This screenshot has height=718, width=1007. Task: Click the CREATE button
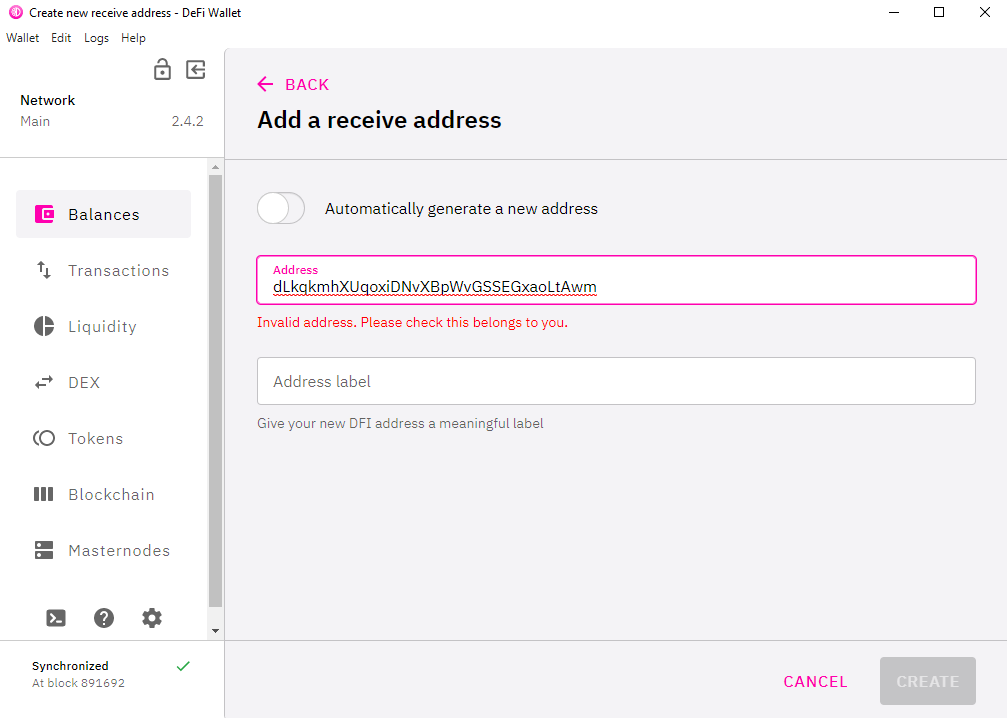pos(927,681)
